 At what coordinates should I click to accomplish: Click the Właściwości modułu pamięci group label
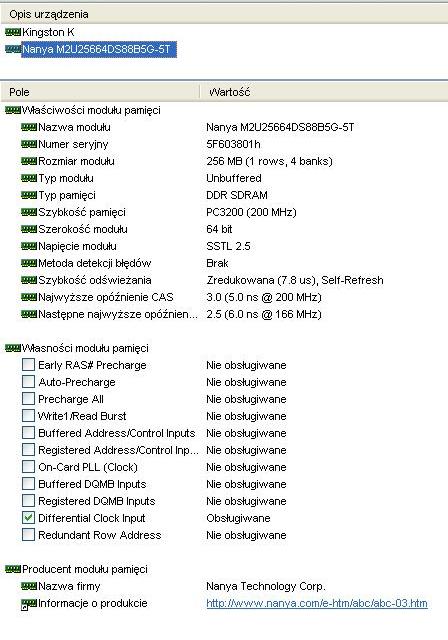coord(91,110)
